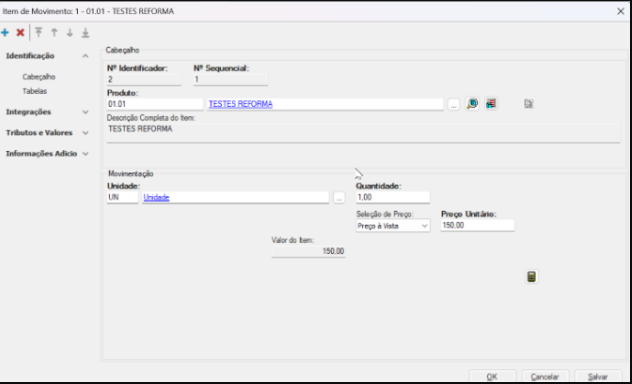
Task: Click the grayed icon right of product row
Action: click(528, 104)
